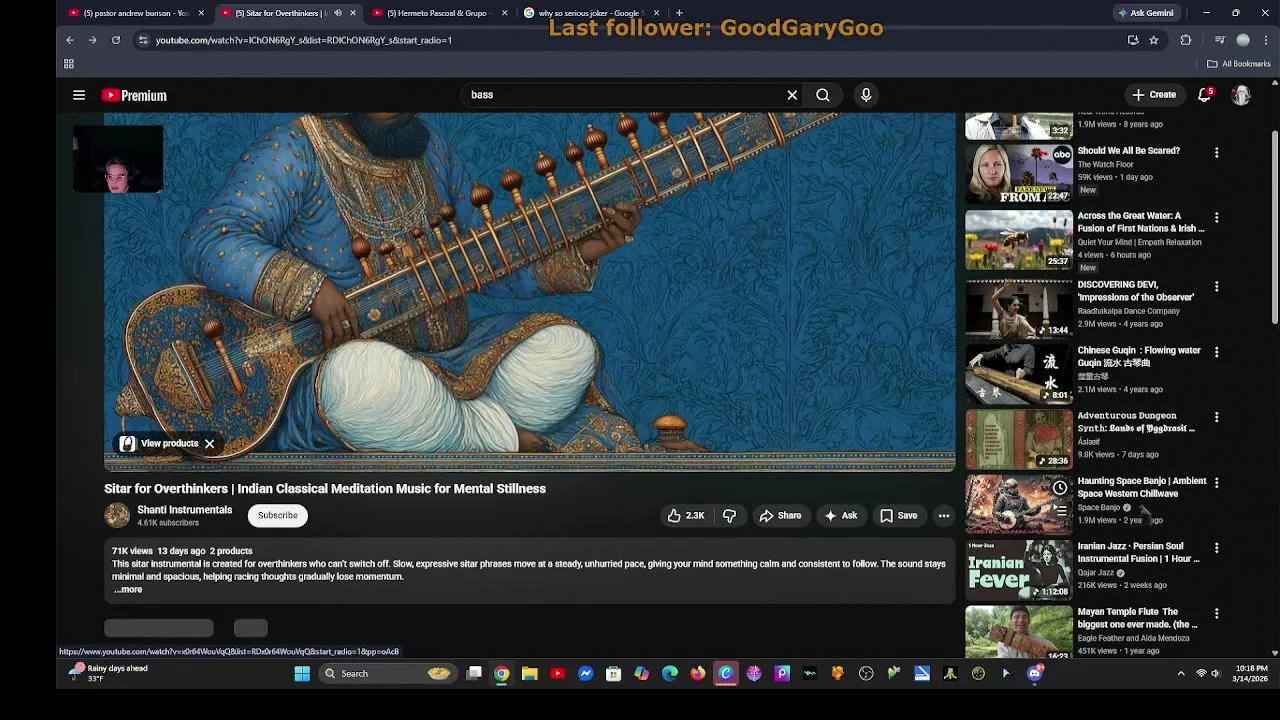Go forward in browser history
1280x720 pixels.
(92, 40)
